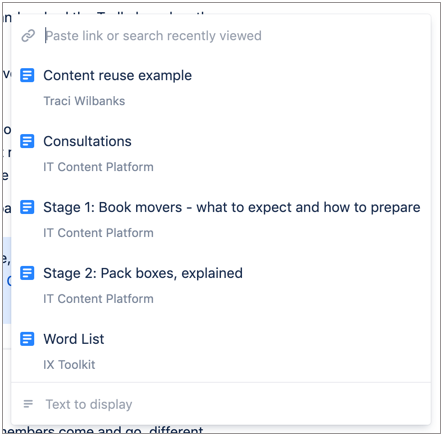Choose the Consultations page result

click(221, 154)
